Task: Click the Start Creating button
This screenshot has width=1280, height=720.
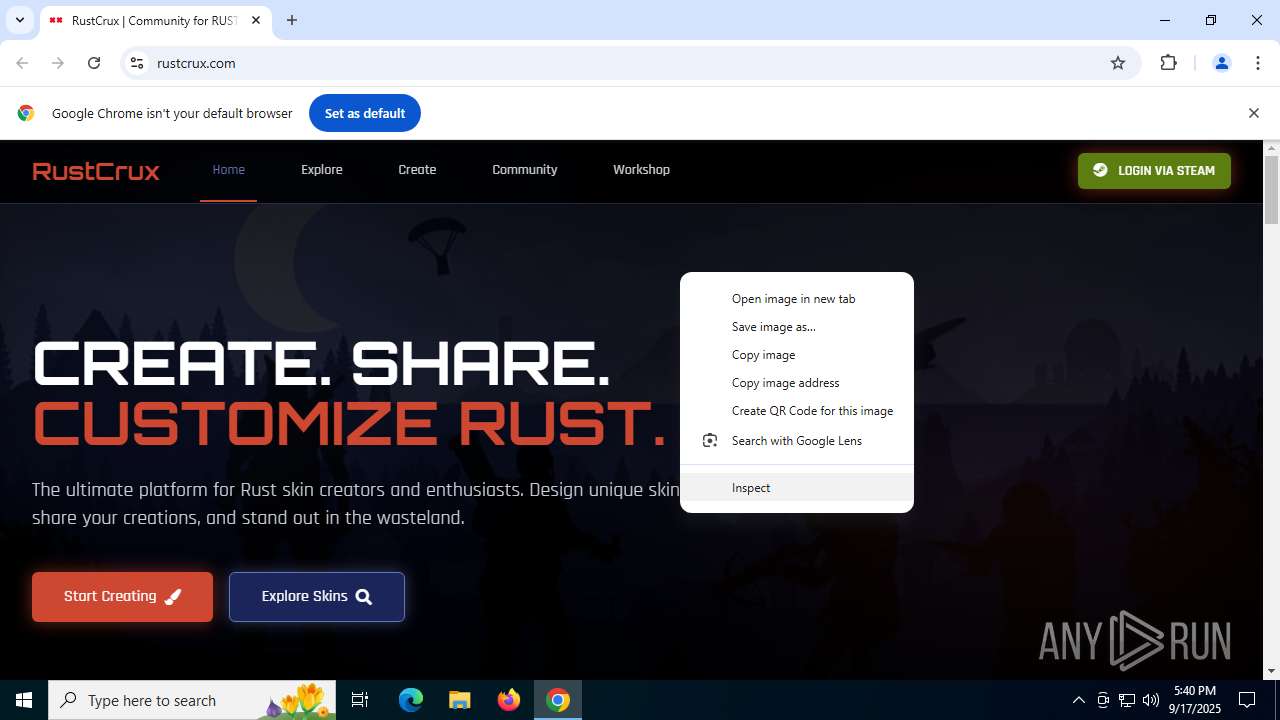Action: [x=122, y=597]
